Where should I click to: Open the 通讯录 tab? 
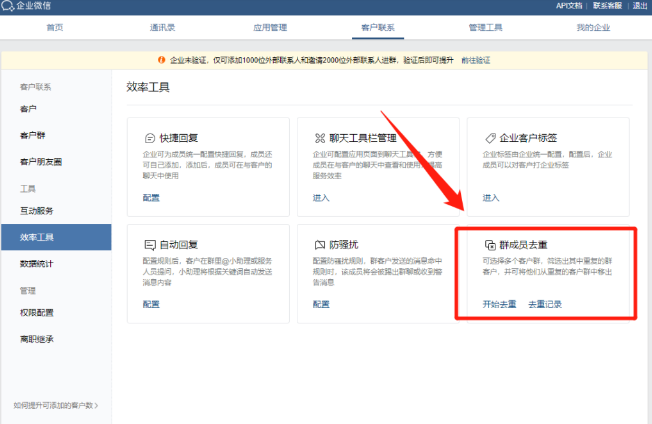pyautogui.click(x=163, y=28)
